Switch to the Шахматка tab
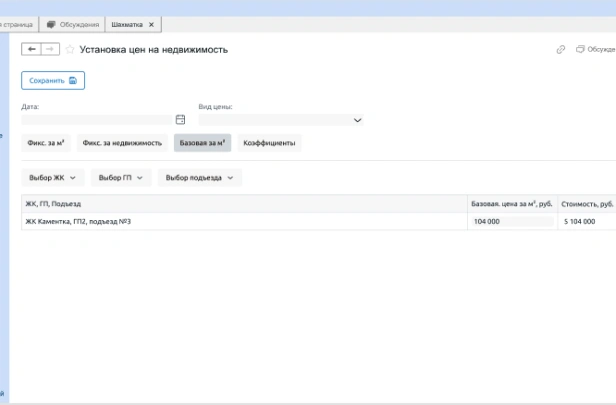 click(x=127, y=24)
